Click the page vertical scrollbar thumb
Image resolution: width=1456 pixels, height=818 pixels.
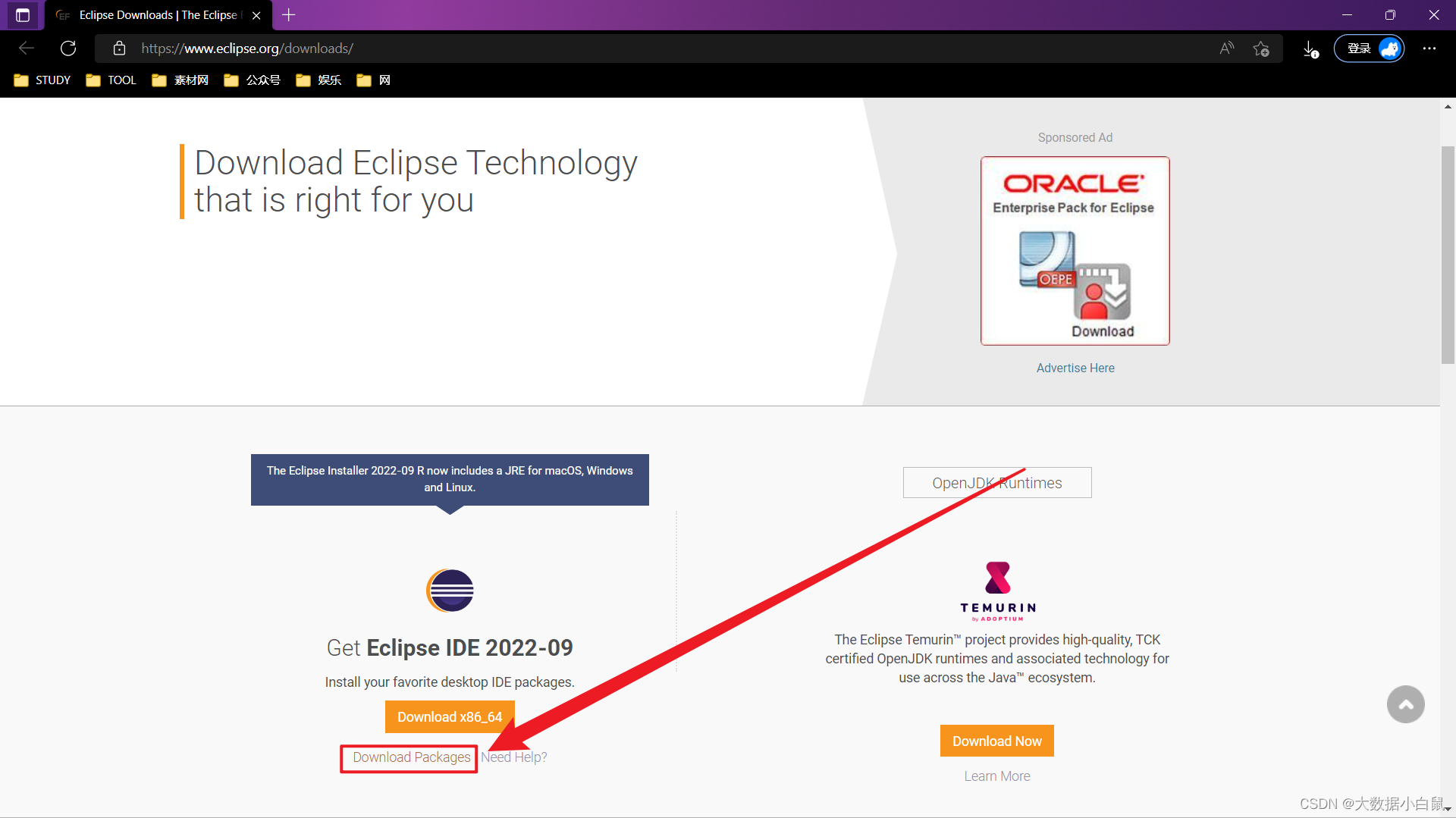[x=1448, y=255]
